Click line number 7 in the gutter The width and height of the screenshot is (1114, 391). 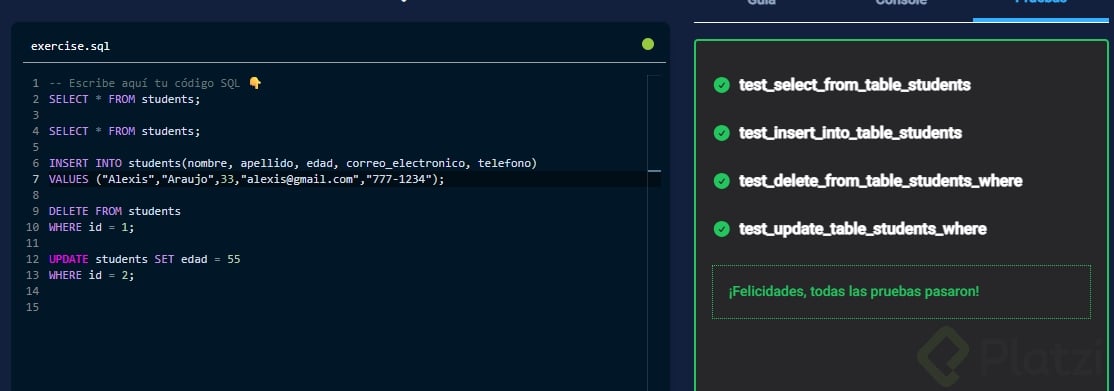point(36,179)
